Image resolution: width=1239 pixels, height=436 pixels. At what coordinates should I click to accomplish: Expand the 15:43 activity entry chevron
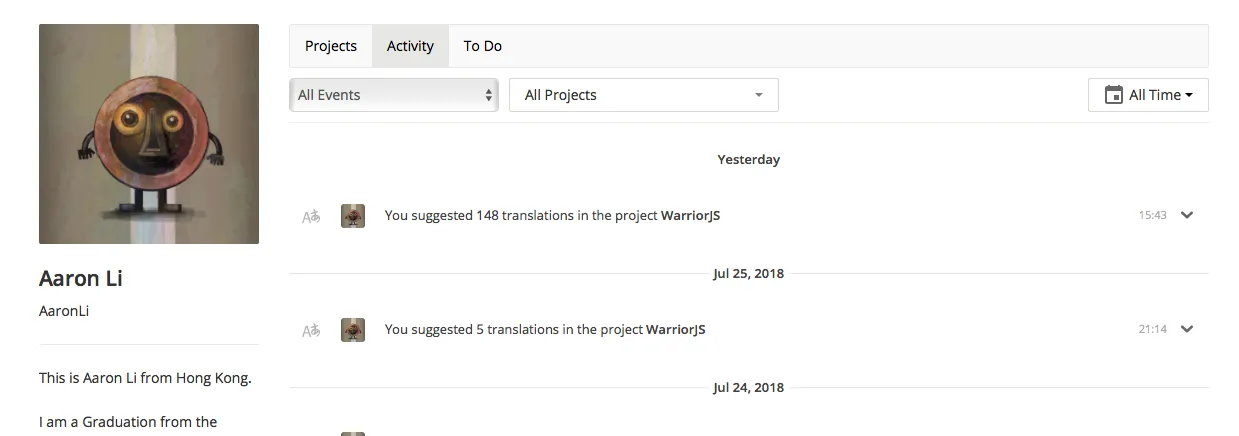pos(1187,215)
